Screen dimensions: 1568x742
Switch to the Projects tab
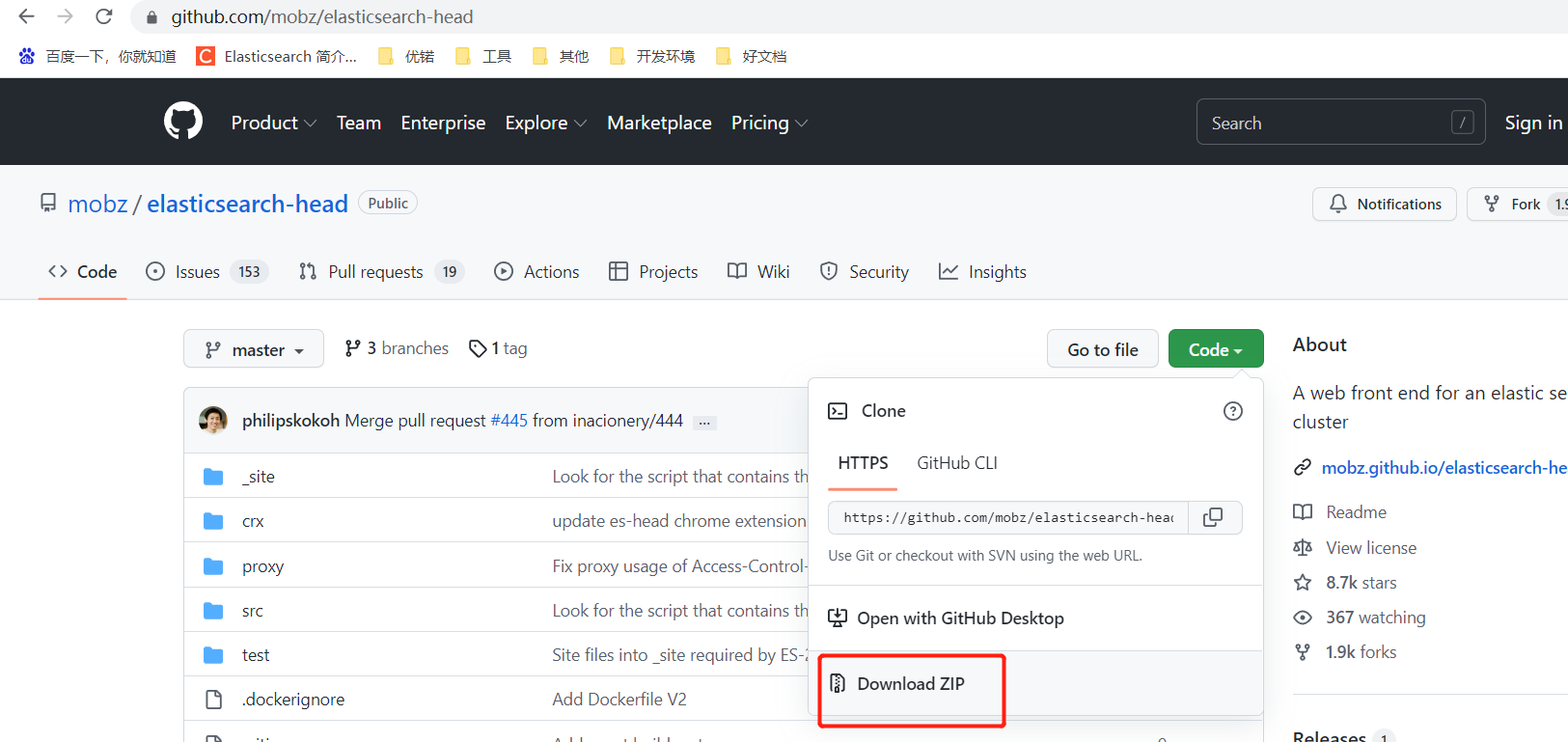click(x=653, y=272)
